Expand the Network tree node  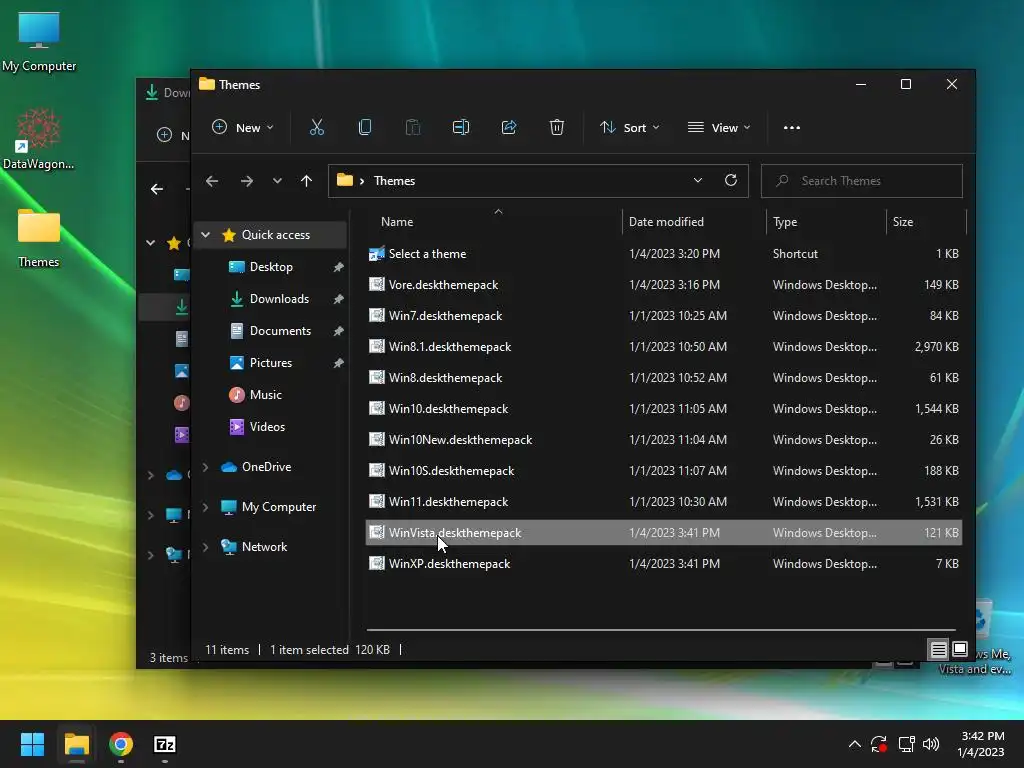(206, 547)
